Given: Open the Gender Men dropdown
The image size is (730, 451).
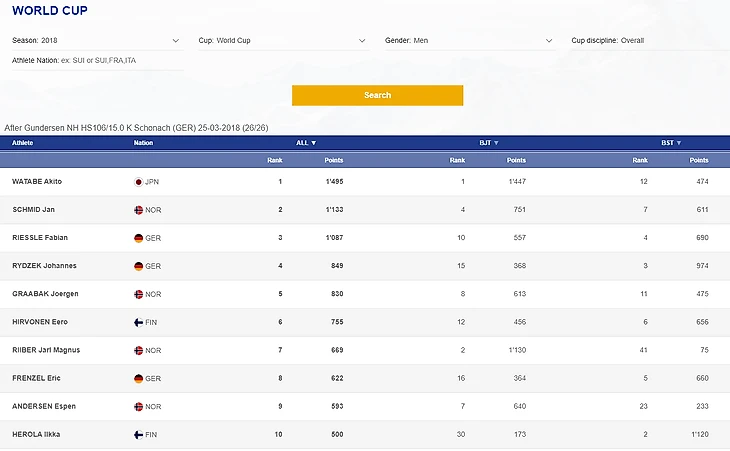Looking at the screenshot, I should (x=468, y=41).
